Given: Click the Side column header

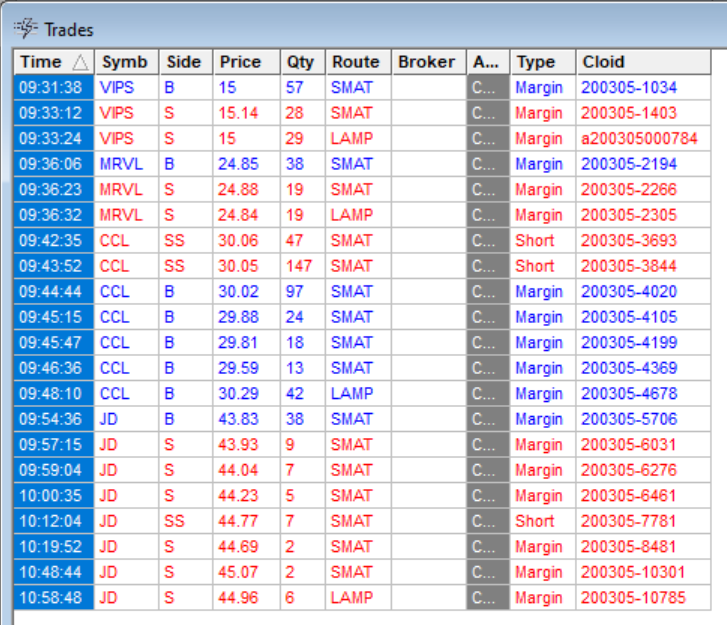Looking at the screenshot, I should [184, 62].
